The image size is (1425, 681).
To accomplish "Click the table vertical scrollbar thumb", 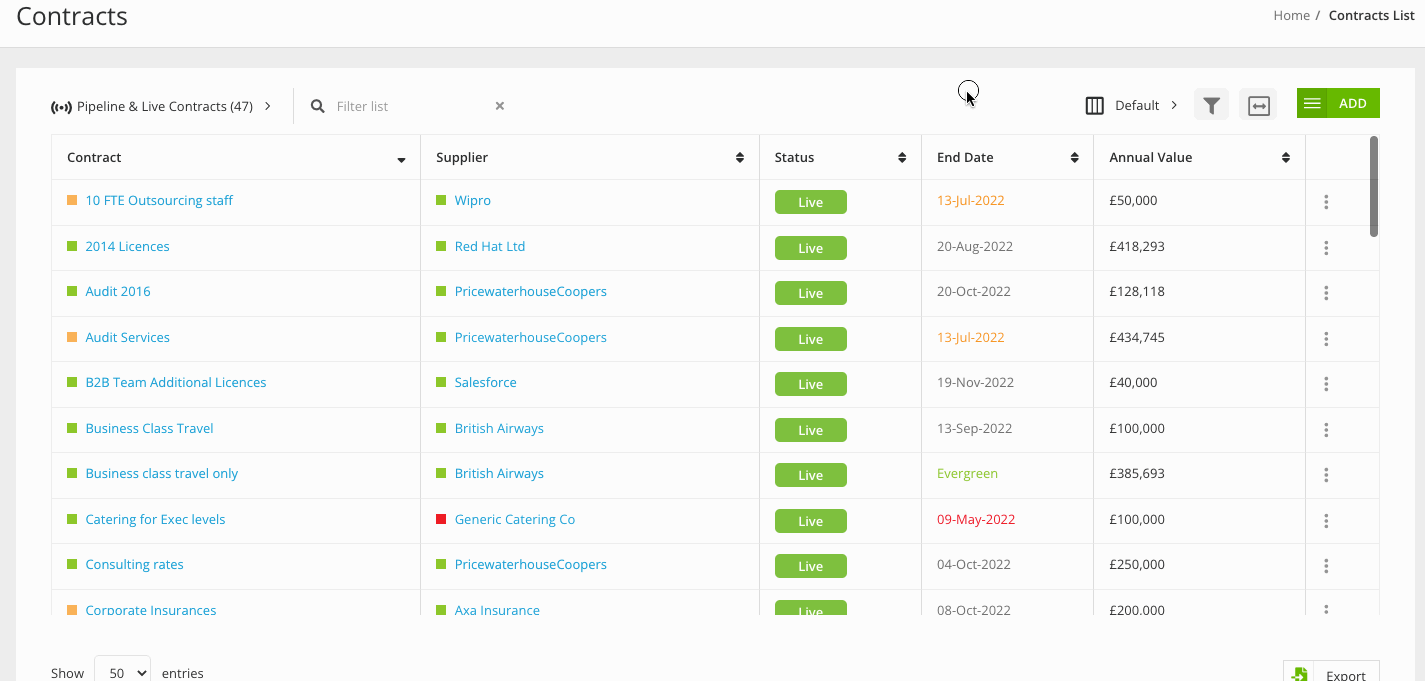I will tap(1374, 186).
